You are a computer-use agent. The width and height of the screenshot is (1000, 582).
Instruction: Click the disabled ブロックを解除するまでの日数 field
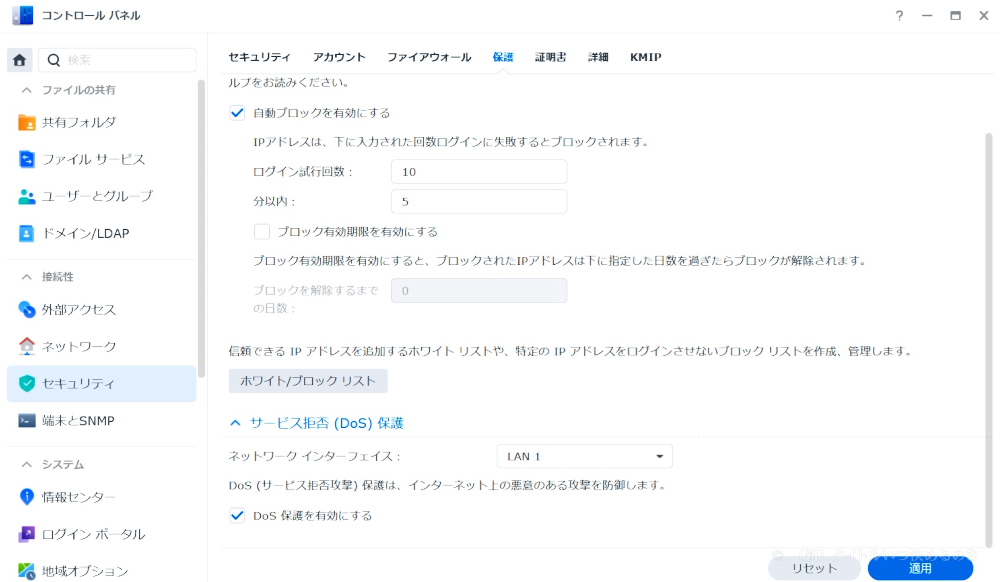(x=479, y=291)
